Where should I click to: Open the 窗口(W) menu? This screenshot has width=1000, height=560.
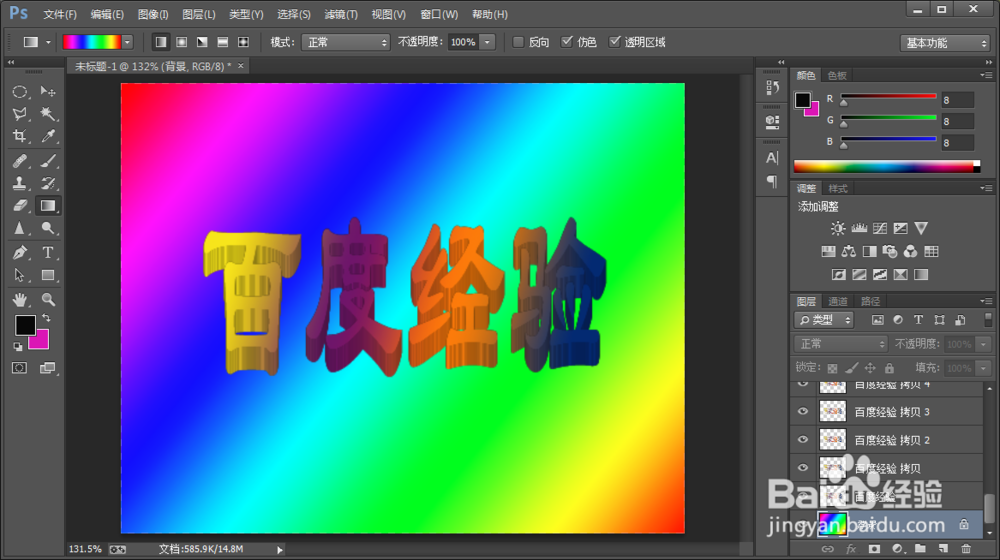pos(439,14)
